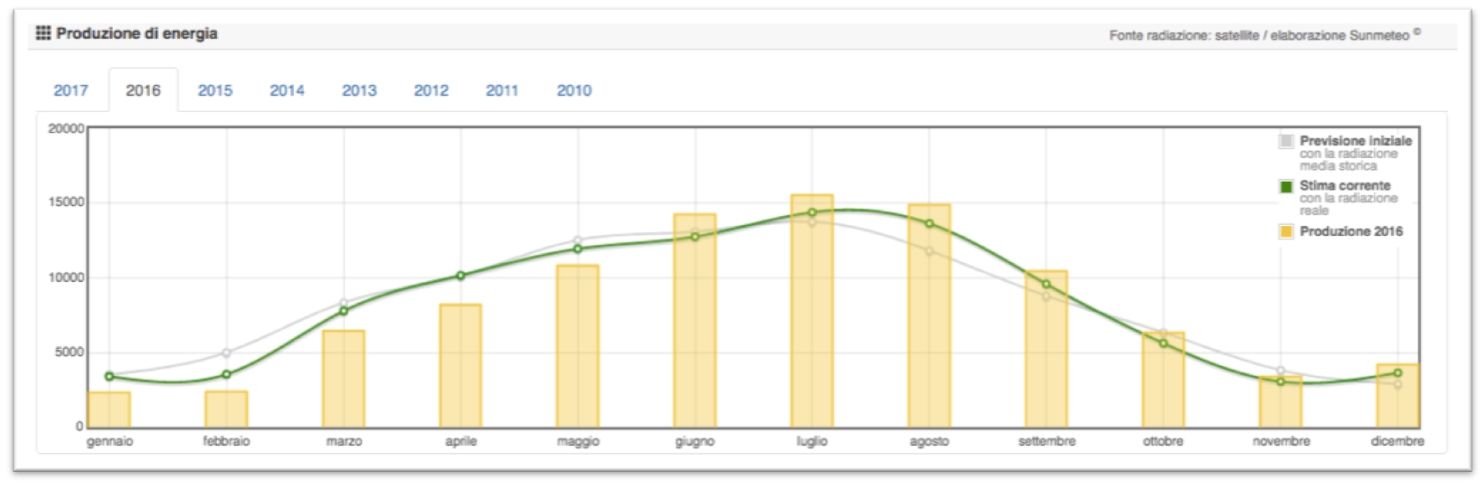
Task: Click the gray forecast point above febbraio
Action: pyautogui.click(x=226, y=353)
